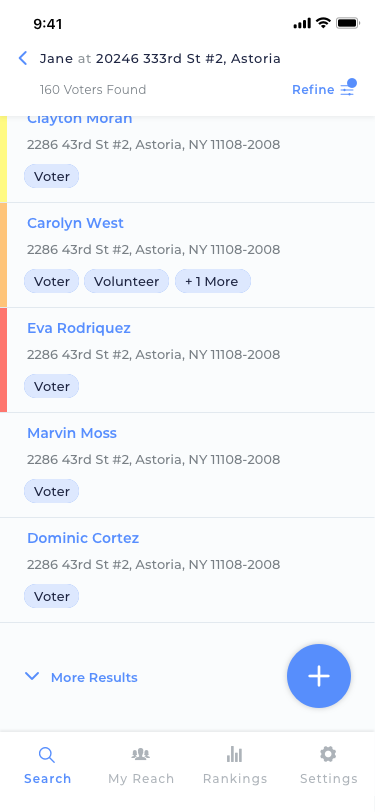The height and width of the screenshot is (812, 375).
Task: Tap the Voter tag under Dominic Cortez
Action: (51, 596)
